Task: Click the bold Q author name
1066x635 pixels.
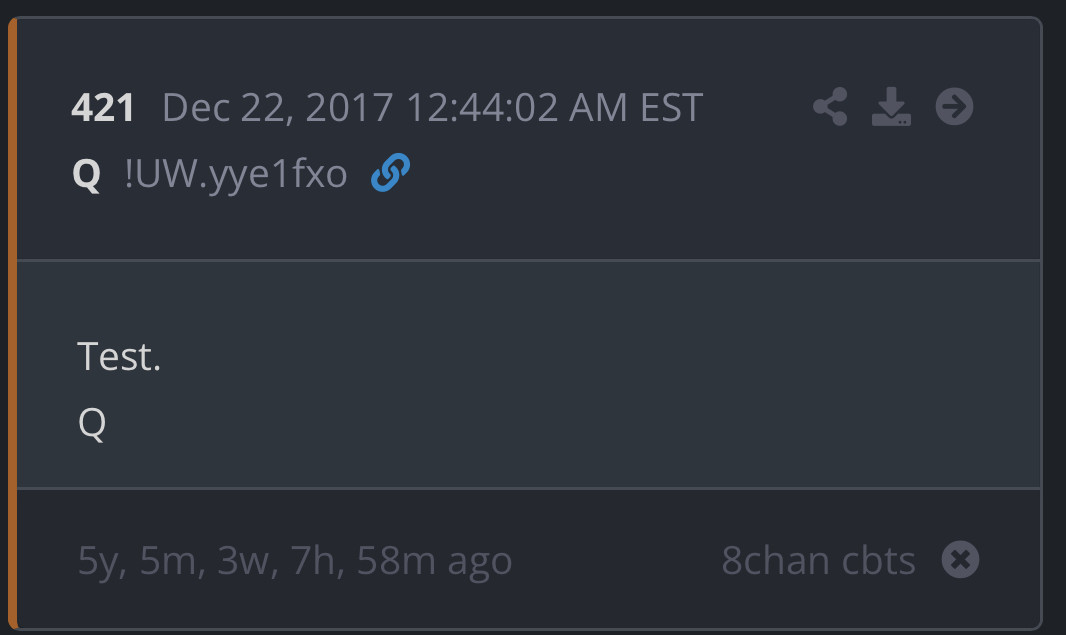Action: (87, 175)
